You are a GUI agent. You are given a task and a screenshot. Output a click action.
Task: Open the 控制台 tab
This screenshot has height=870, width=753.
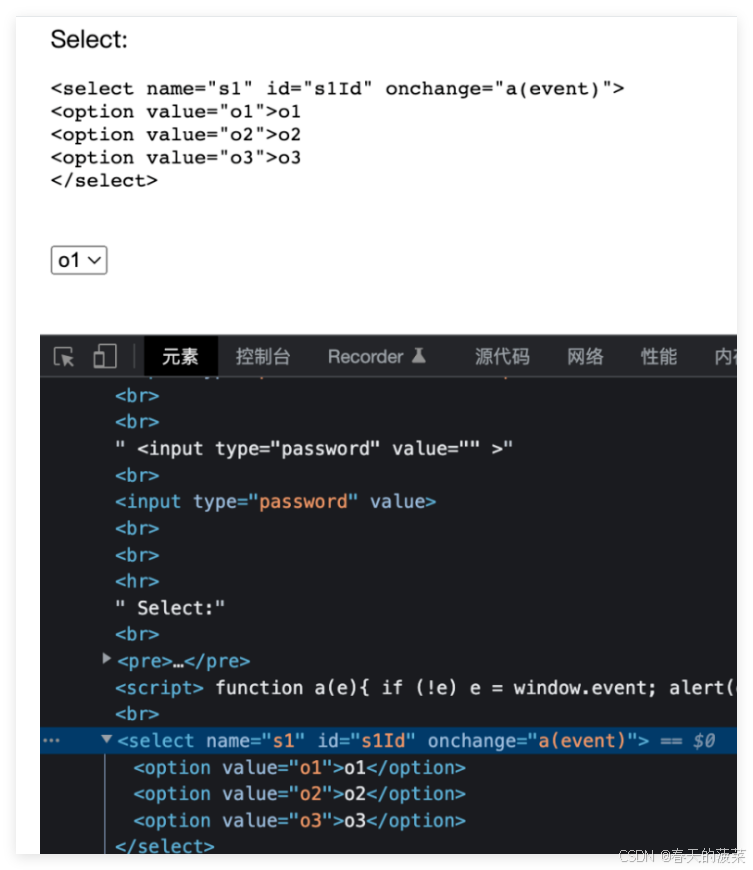(263, 356)
